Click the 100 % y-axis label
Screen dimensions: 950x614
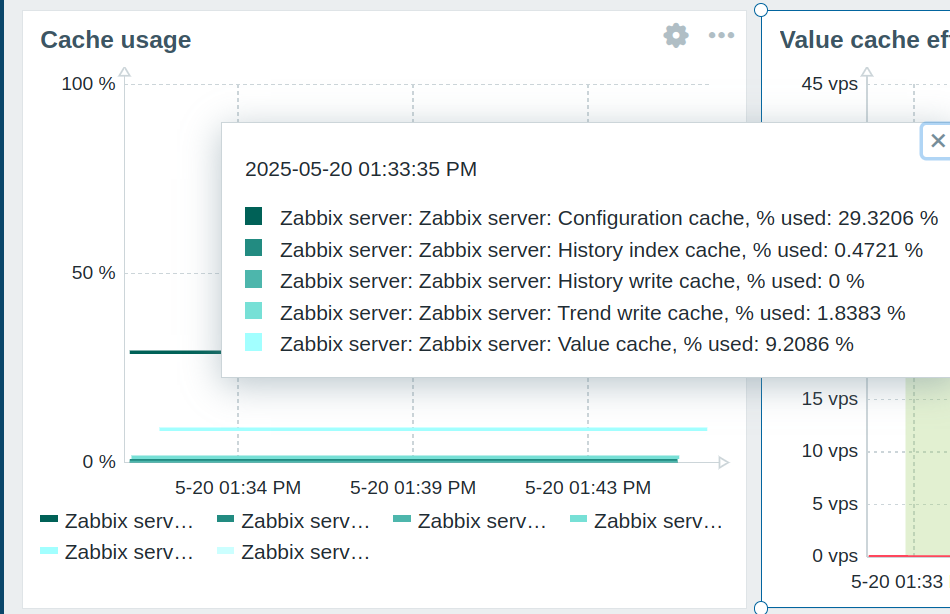[x=88, y=84]
